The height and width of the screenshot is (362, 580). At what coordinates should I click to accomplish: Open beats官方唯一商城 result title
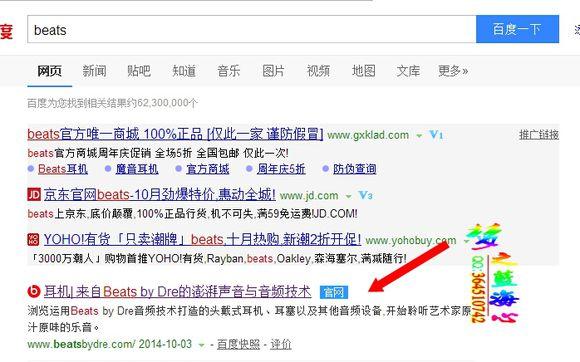click(175, 134)
